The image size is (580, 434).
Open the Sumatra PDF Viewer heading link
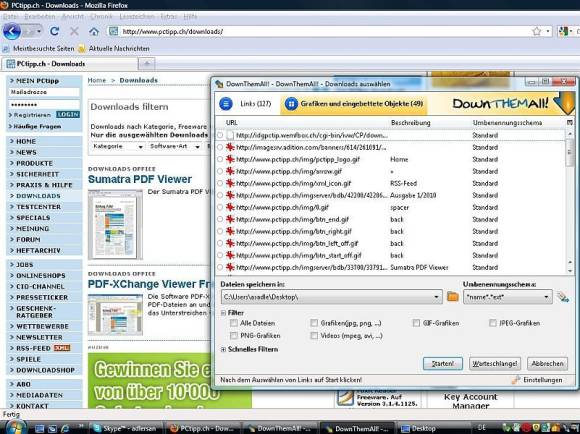click(140, 179)
